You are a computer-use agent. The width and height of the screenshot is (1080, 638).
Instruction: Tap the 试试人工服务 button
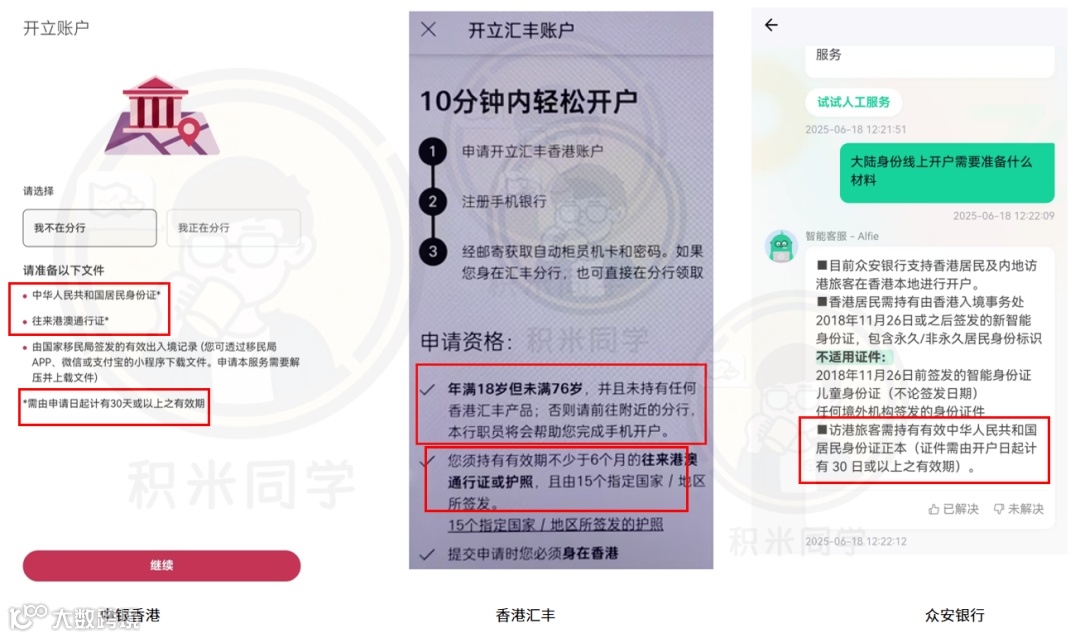pos(853,102)
